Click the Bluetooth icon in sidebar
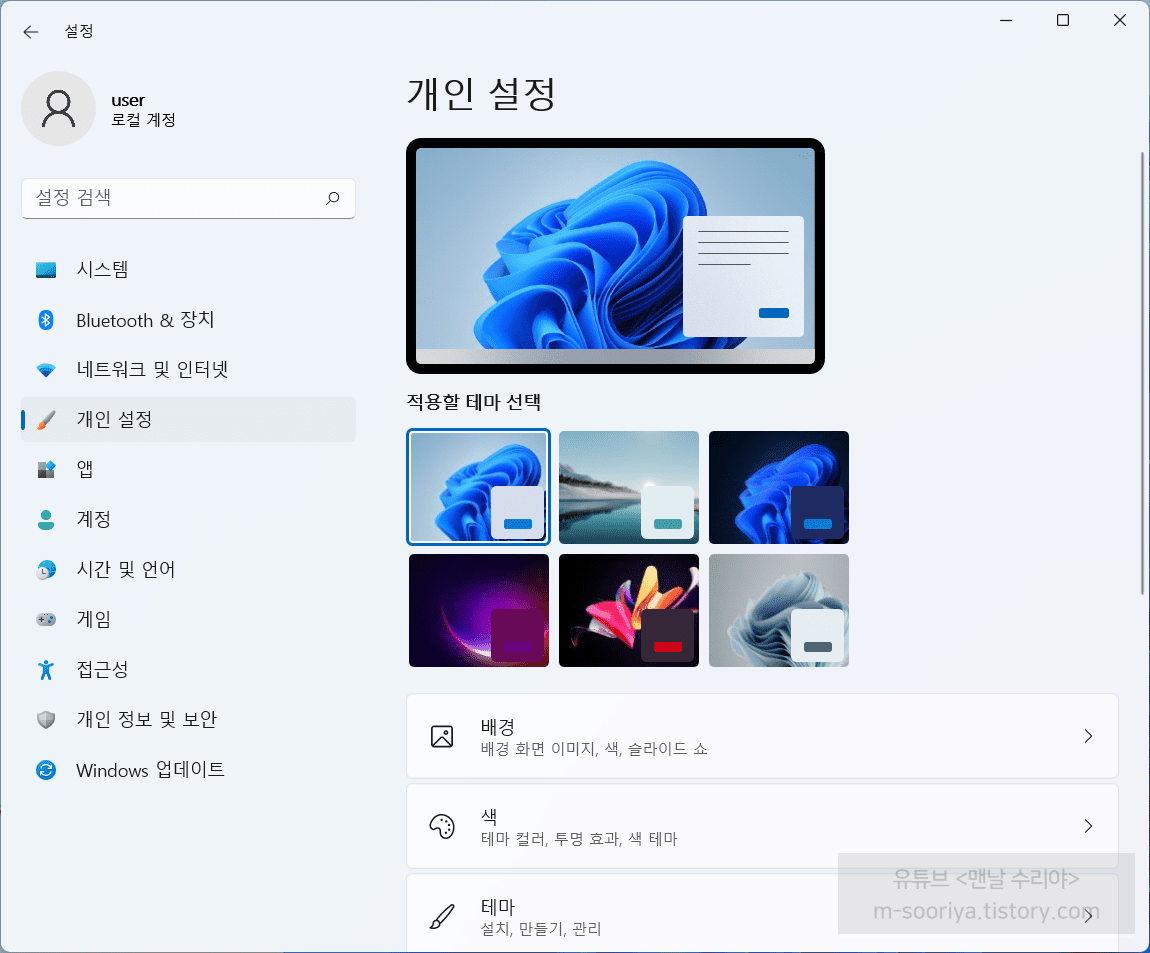 [x=46, y=320]
